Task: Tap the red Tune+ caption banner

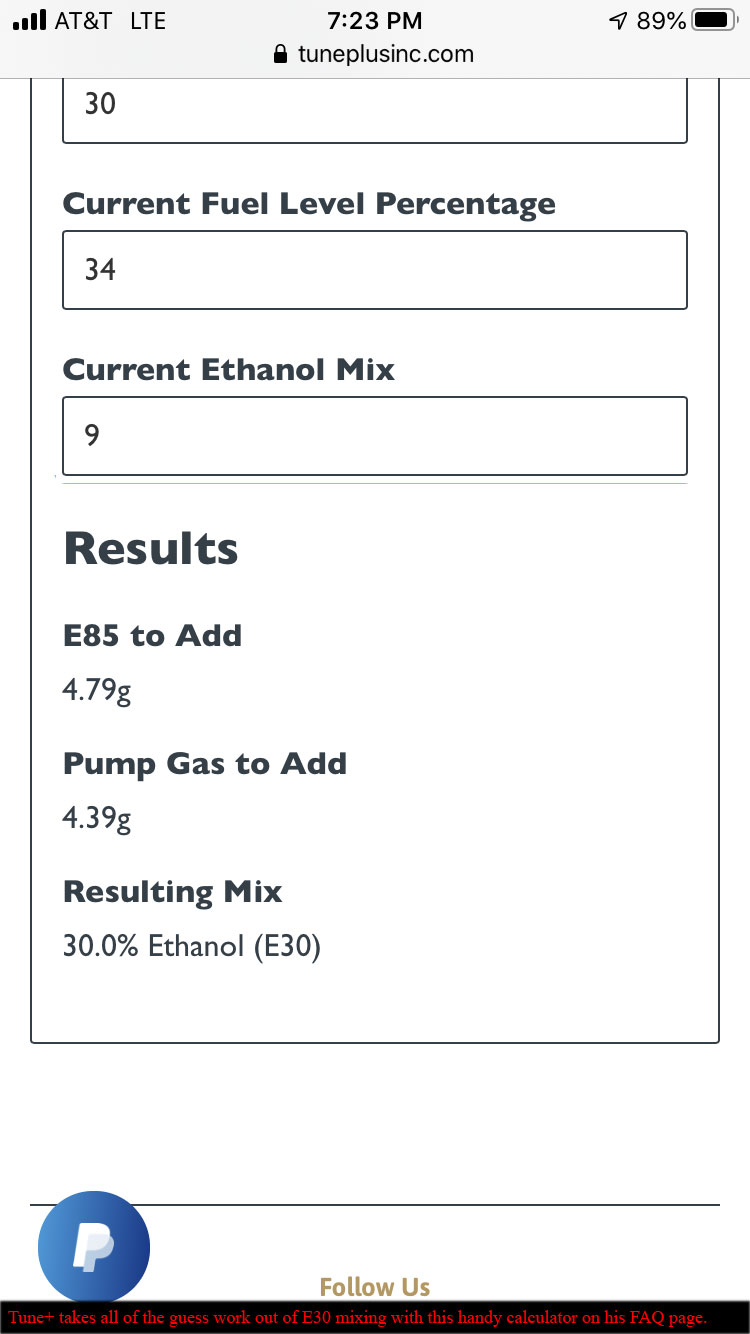Action: pyautogui.click(x=375, y=1317)
